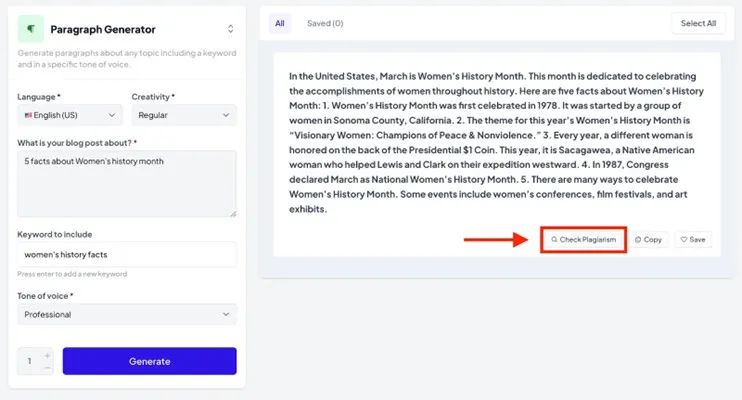This screenshot has height=400, width=742.
Task: Click the Keyword to include field
Action: (127, 255)
